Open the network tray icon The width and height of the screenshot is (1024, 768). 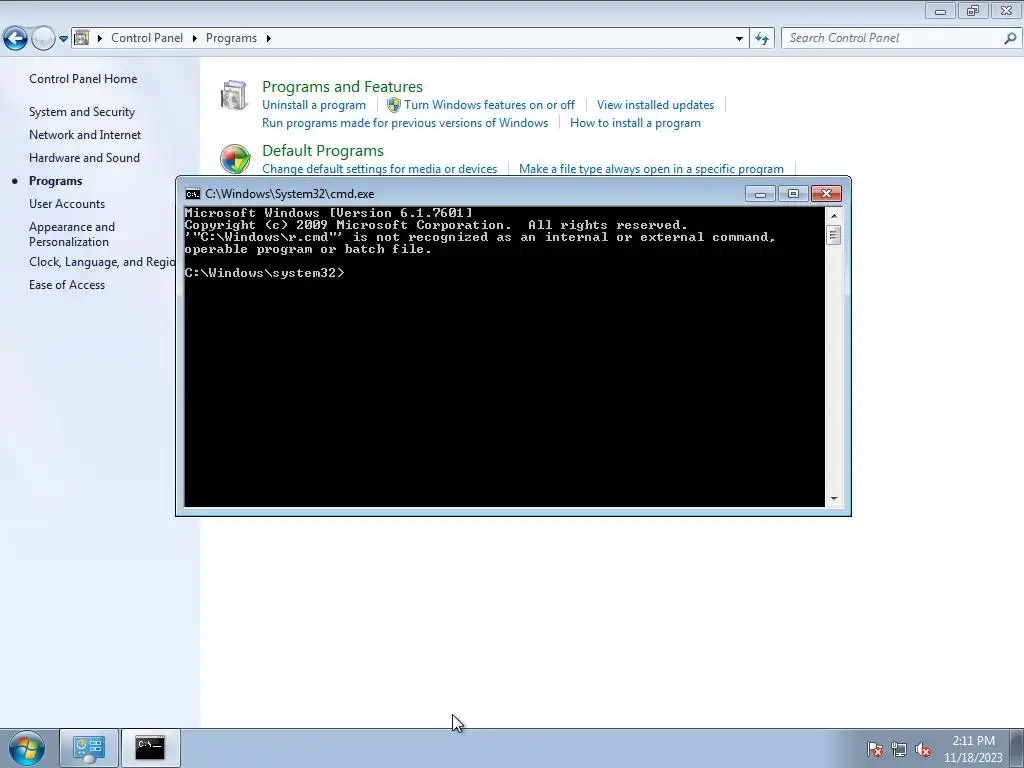coord(899,749)
